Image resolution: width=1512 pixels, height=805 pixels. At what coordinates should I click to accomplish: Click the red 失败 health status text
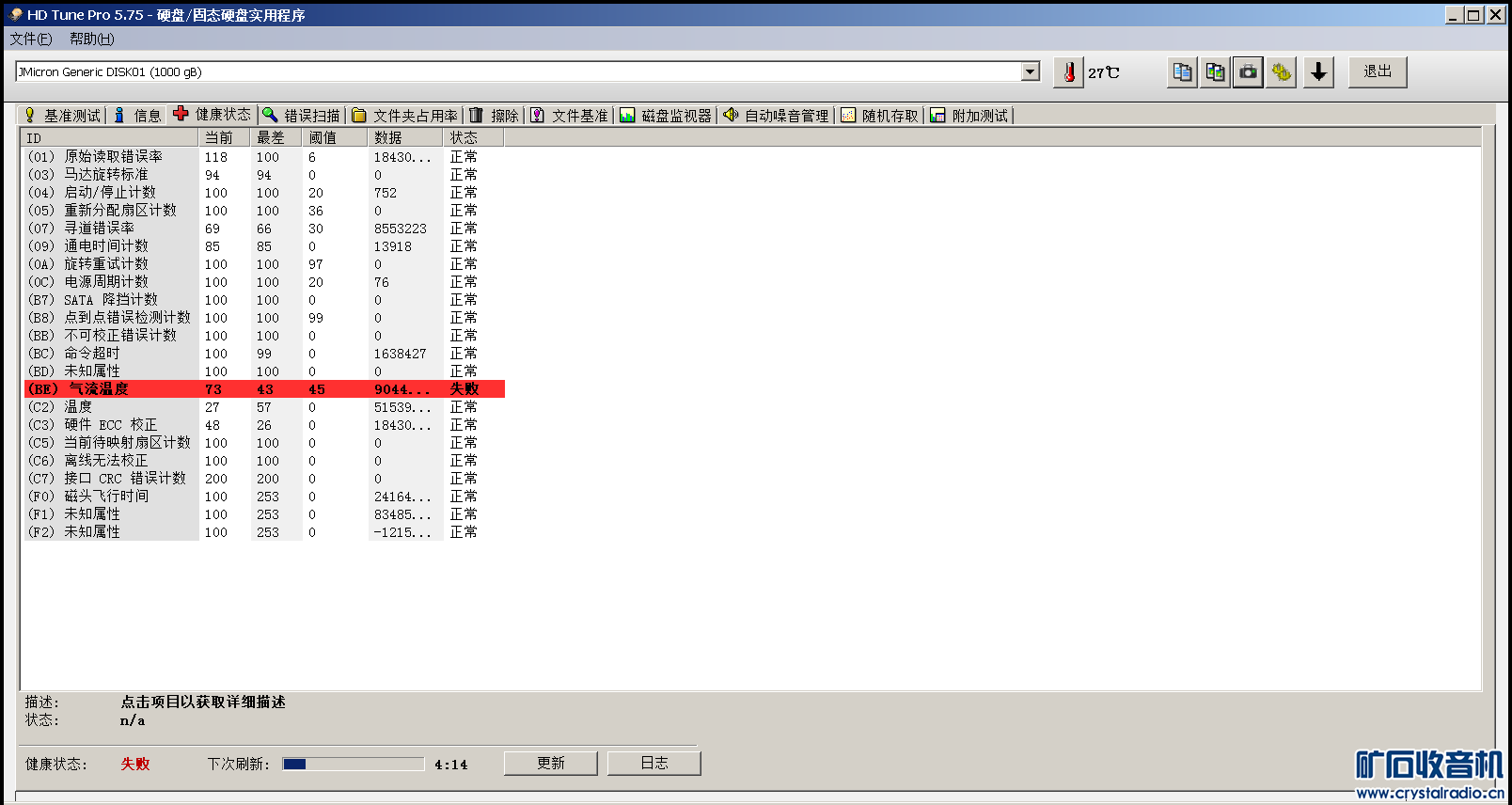[x=135, y=764]
